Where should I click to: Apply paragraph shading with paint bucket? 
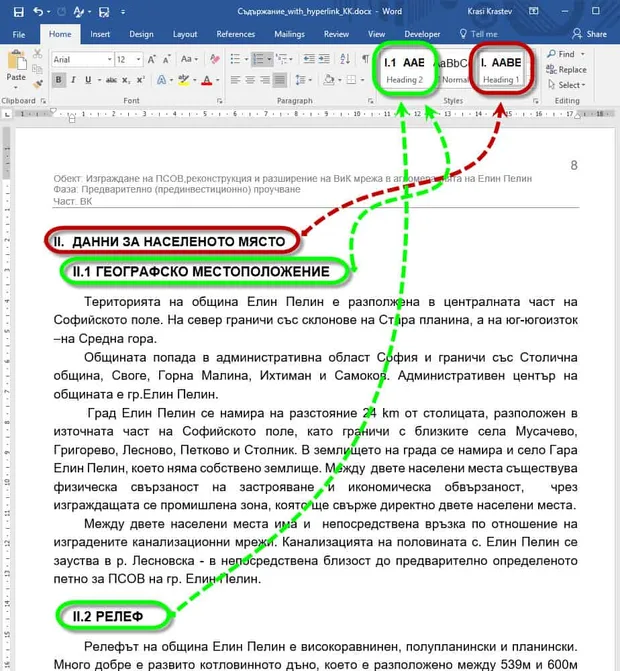[x=329, y=80]
